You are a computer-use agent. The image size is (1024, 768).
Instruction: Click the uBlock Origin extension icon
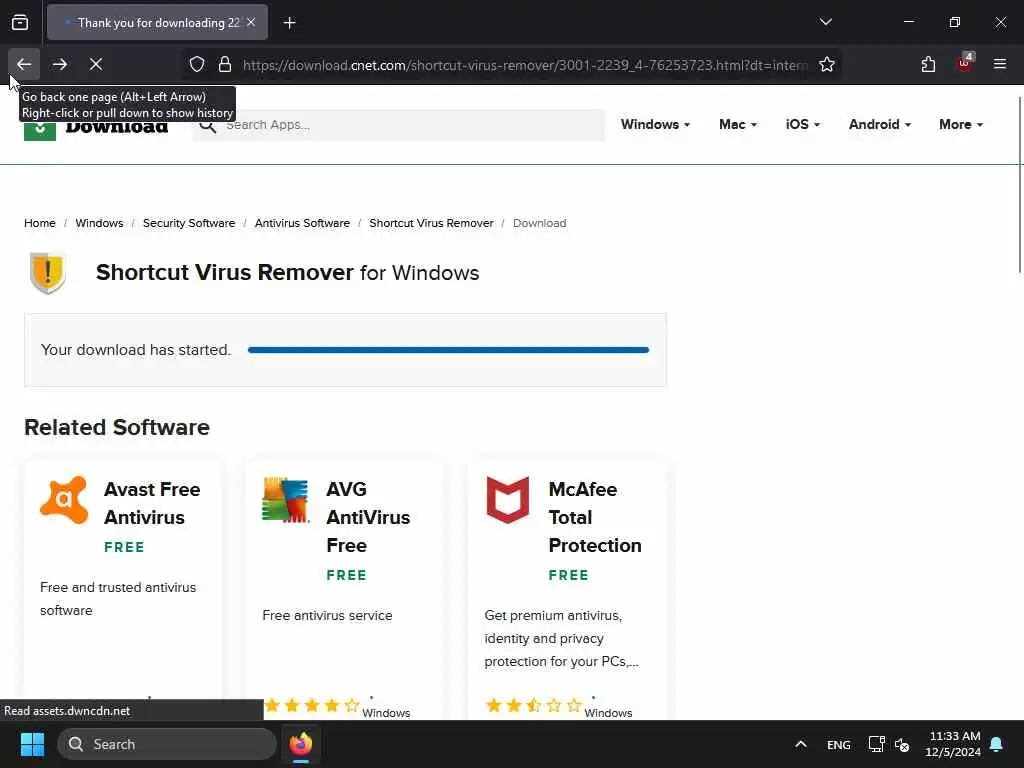[965, 63]
